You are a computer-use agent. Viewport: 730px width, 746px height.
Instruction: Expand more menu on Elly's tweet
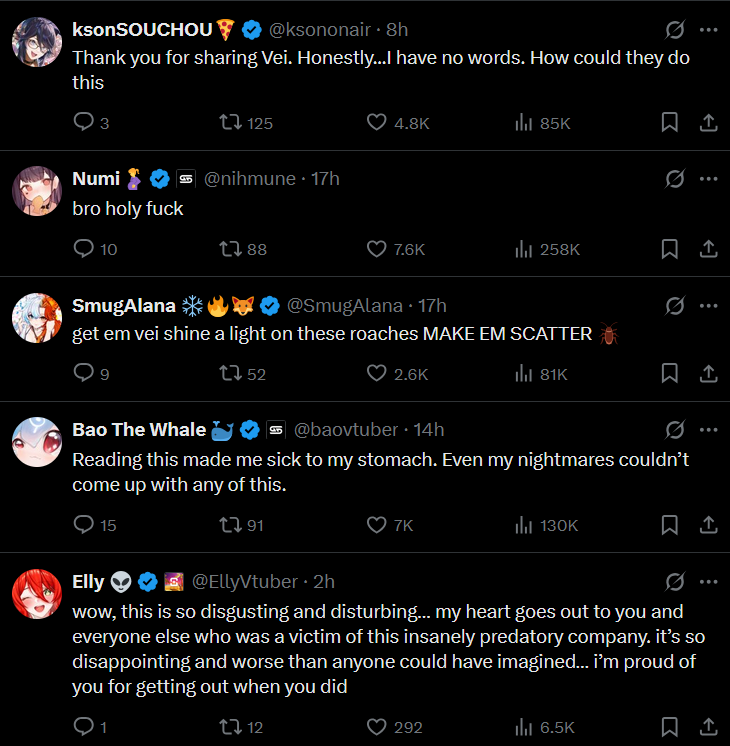[x=708, y=581]
